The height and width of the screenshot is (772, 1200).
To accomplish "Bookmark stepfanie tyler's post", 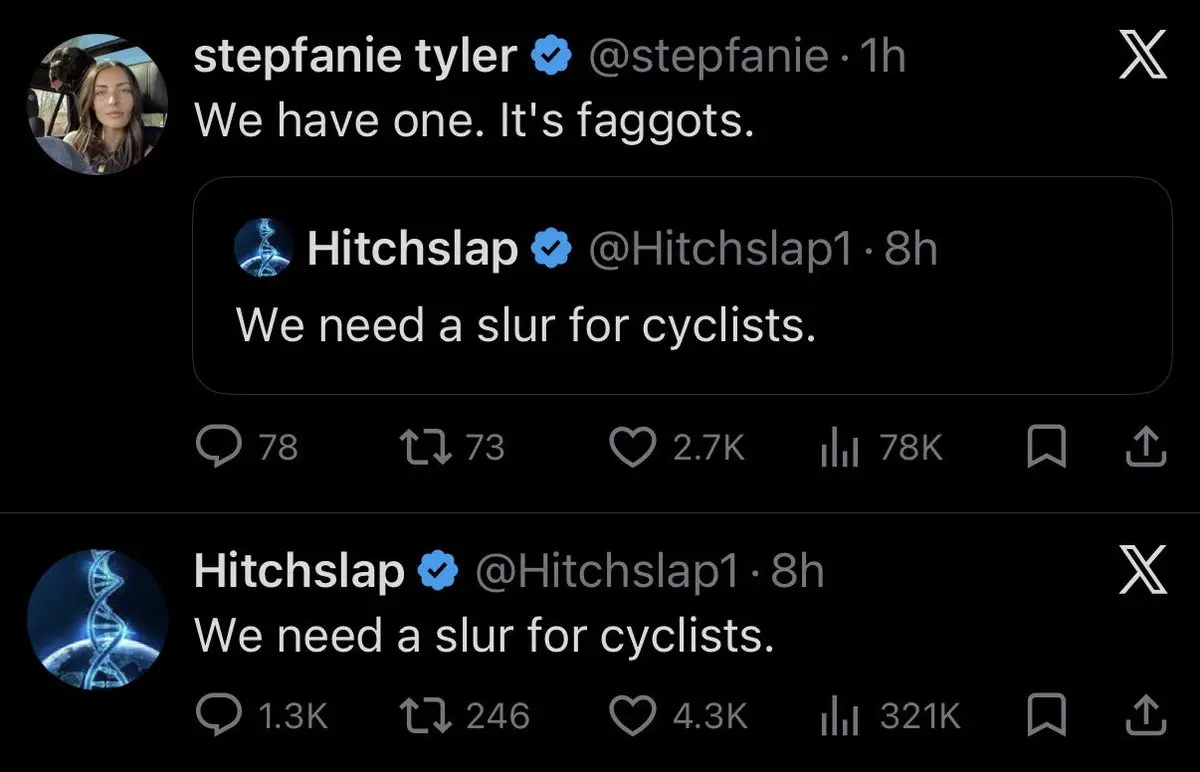I will click(x=1042, y=447).
